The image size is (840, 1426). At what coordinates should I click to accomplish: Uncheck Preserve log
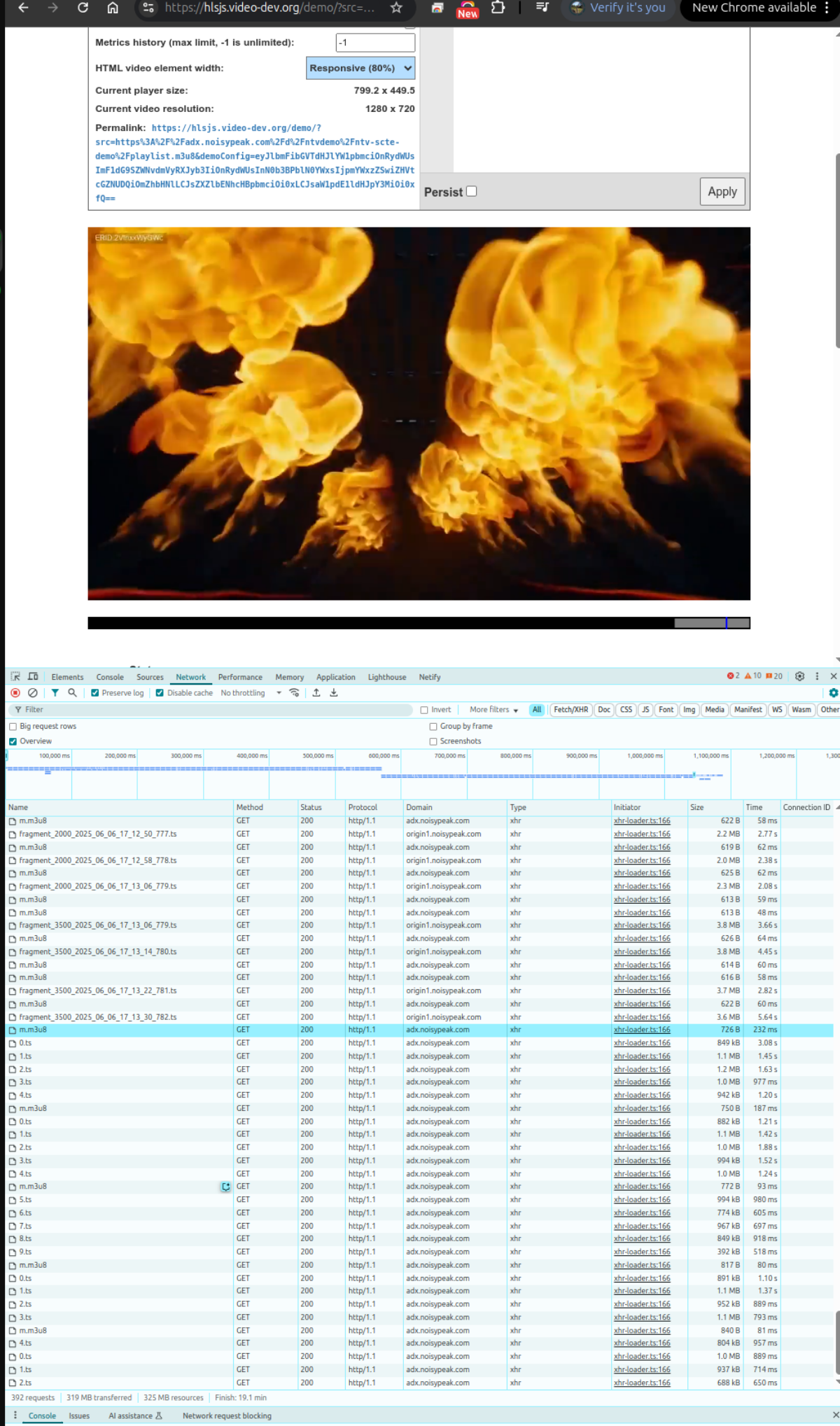pyautogui.click(x=95, y=692)
